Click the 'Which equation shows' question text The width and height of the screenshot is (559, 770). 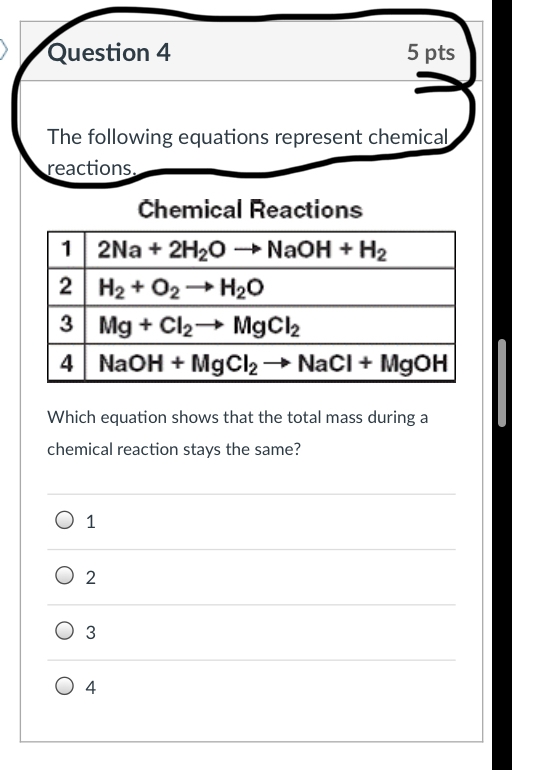pos(238,433)
